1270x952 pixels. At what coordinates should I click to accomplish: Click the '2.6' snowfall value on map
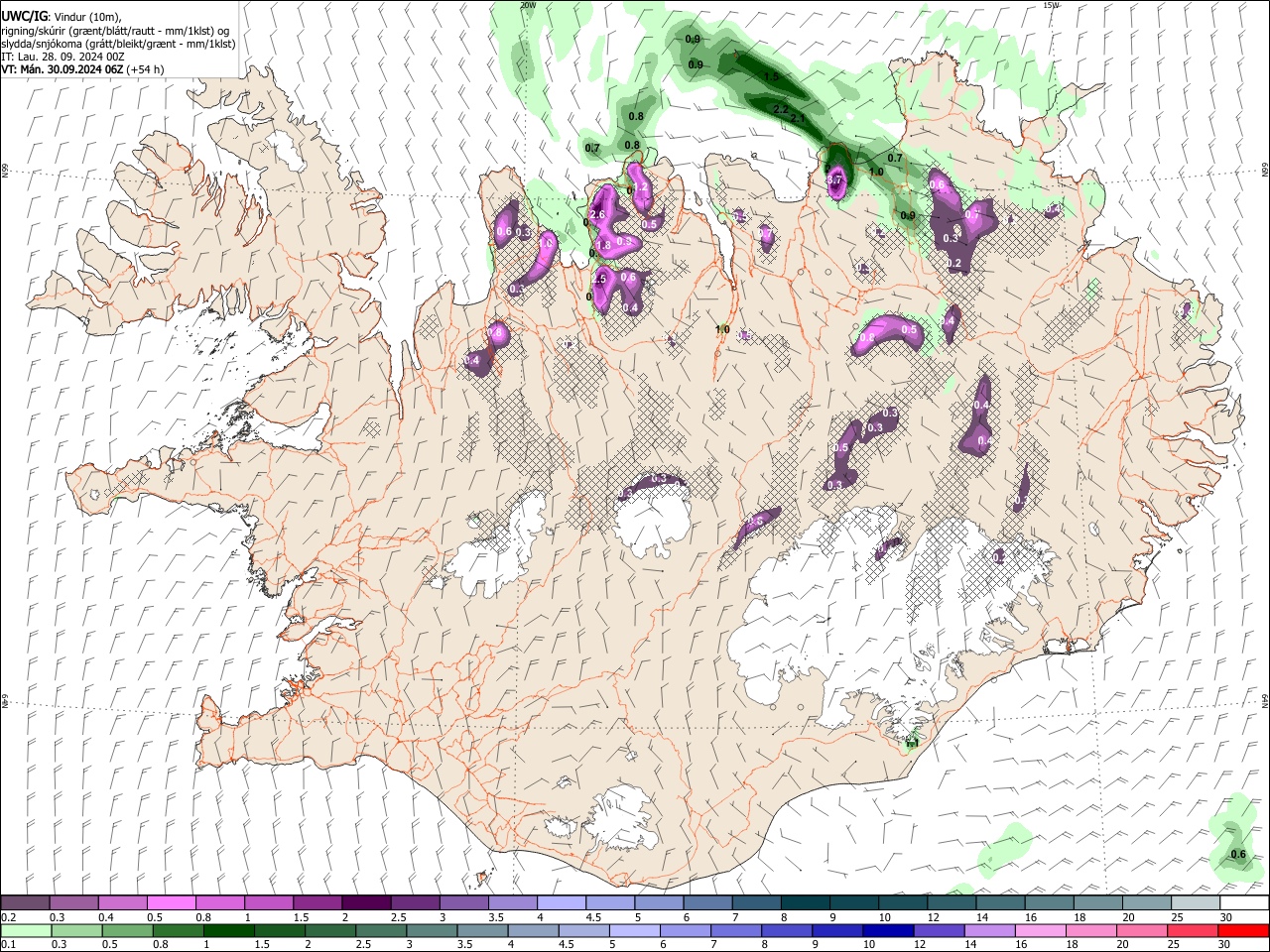click(597, 215)
